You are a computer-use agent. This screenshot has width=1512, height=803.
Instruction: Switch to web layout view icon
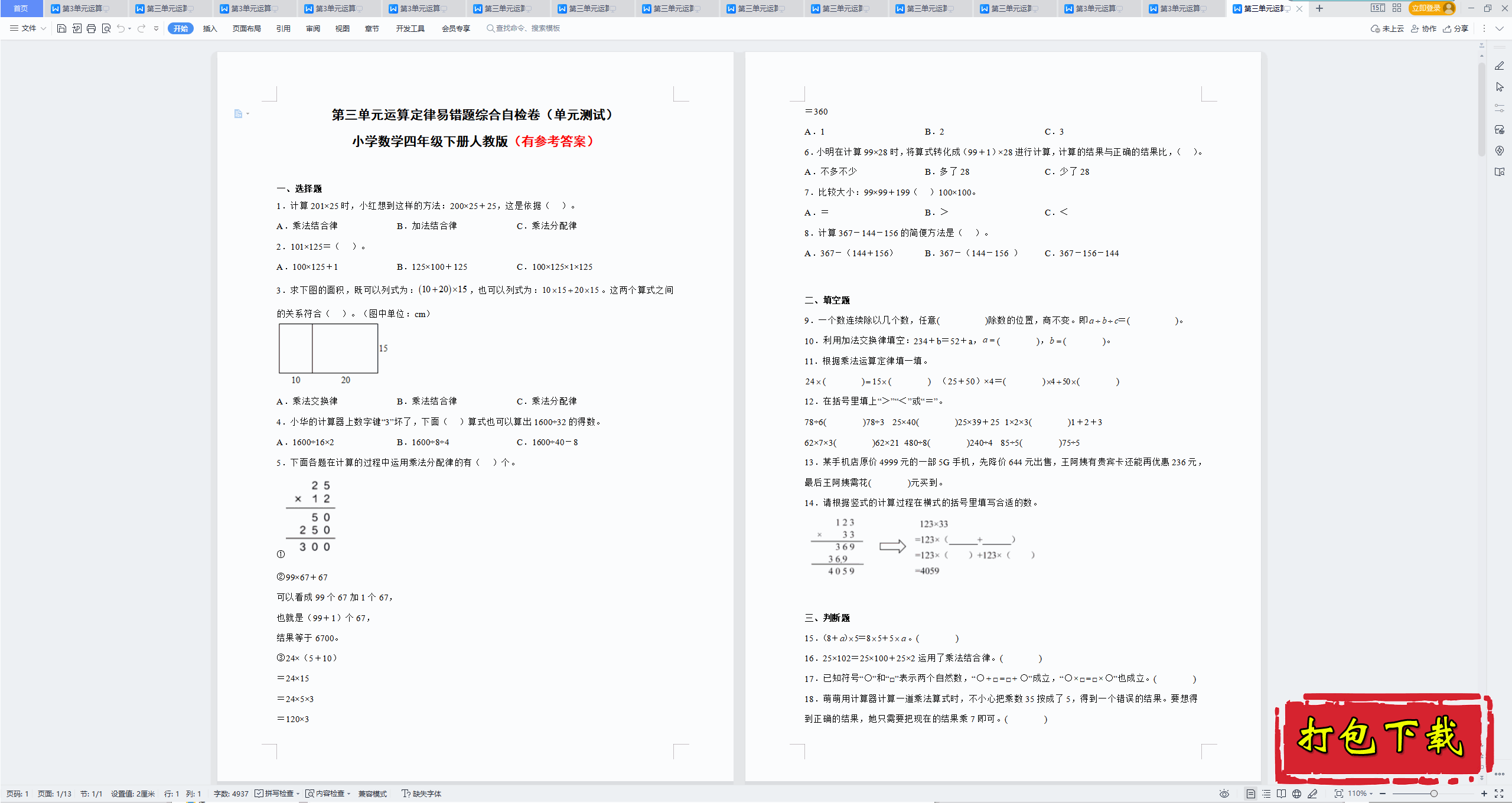pos(1296,794)
